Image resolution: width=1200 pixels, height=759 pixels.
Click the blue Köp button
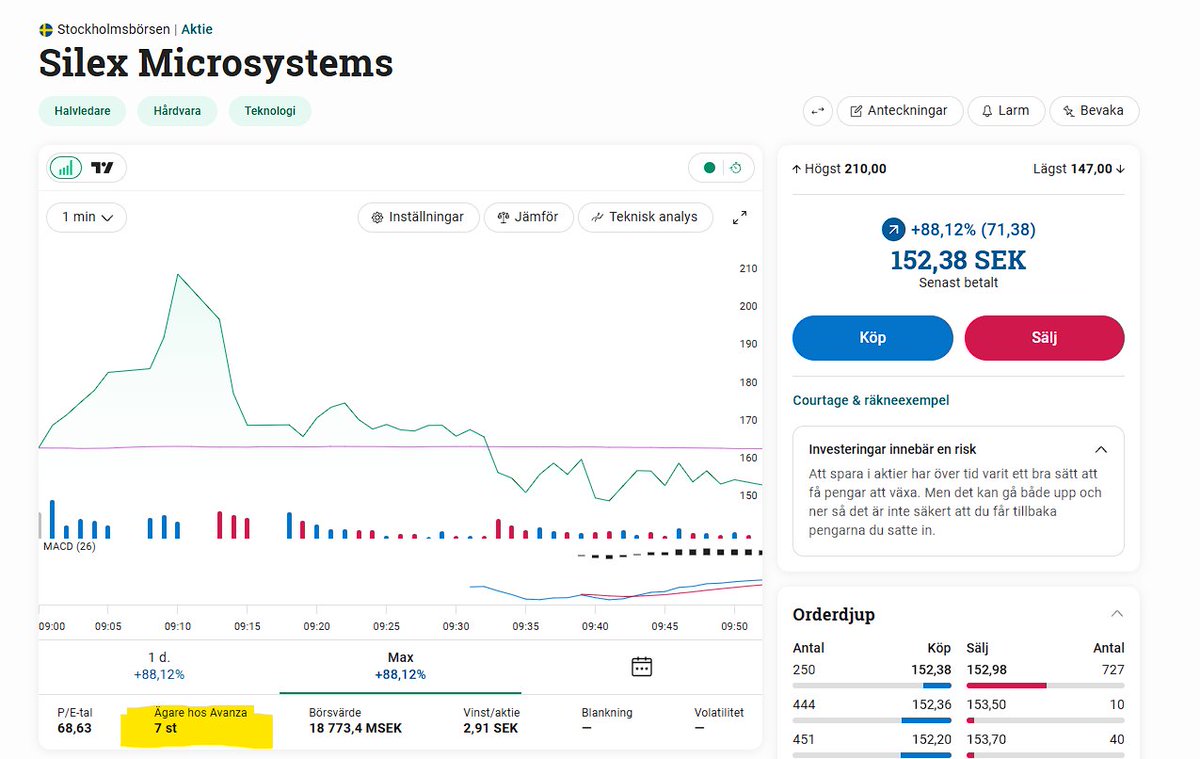(873, 338)
